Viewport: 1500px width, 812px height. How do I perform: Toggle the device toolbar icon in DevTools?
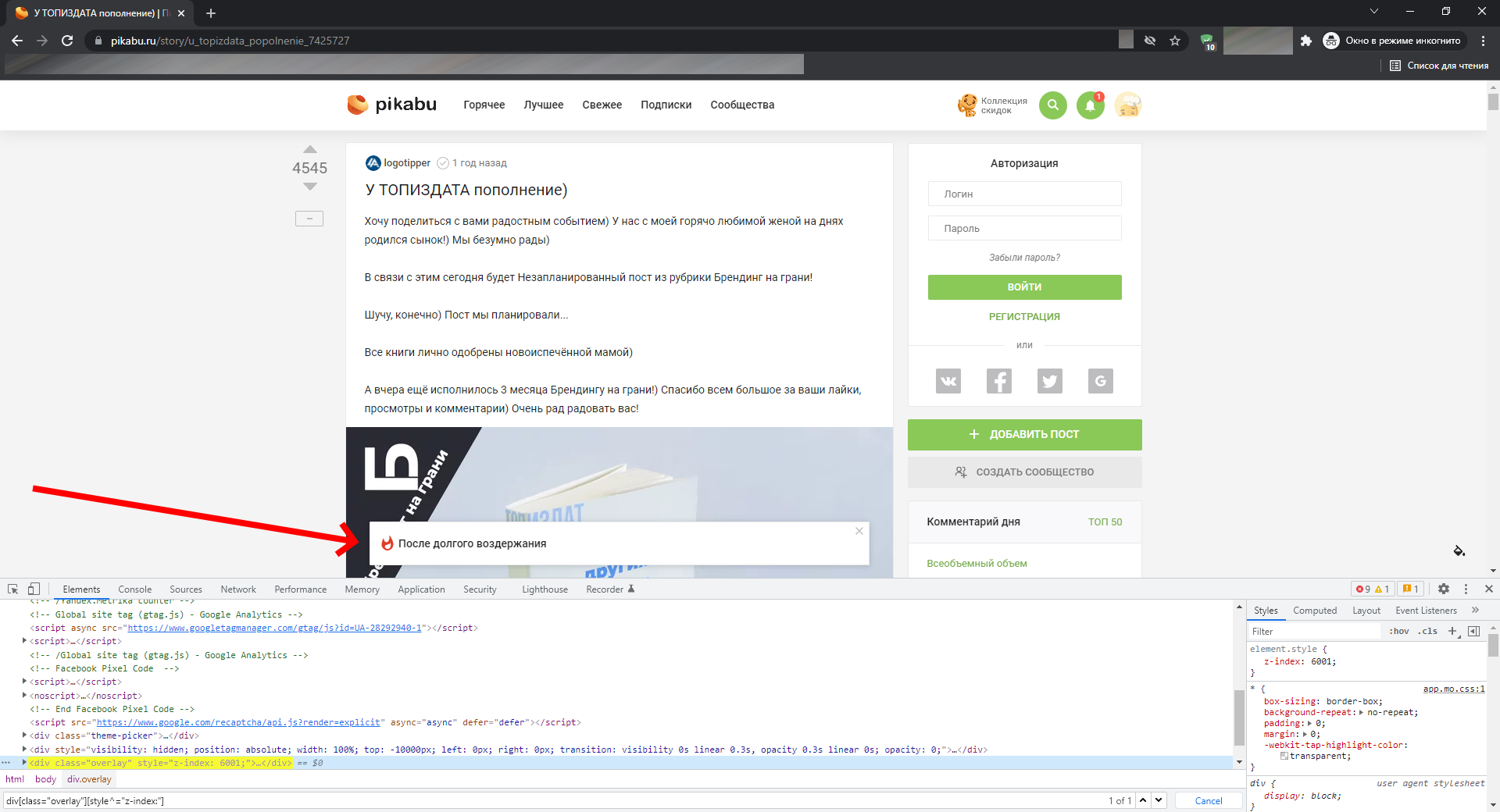pos(33,589)
